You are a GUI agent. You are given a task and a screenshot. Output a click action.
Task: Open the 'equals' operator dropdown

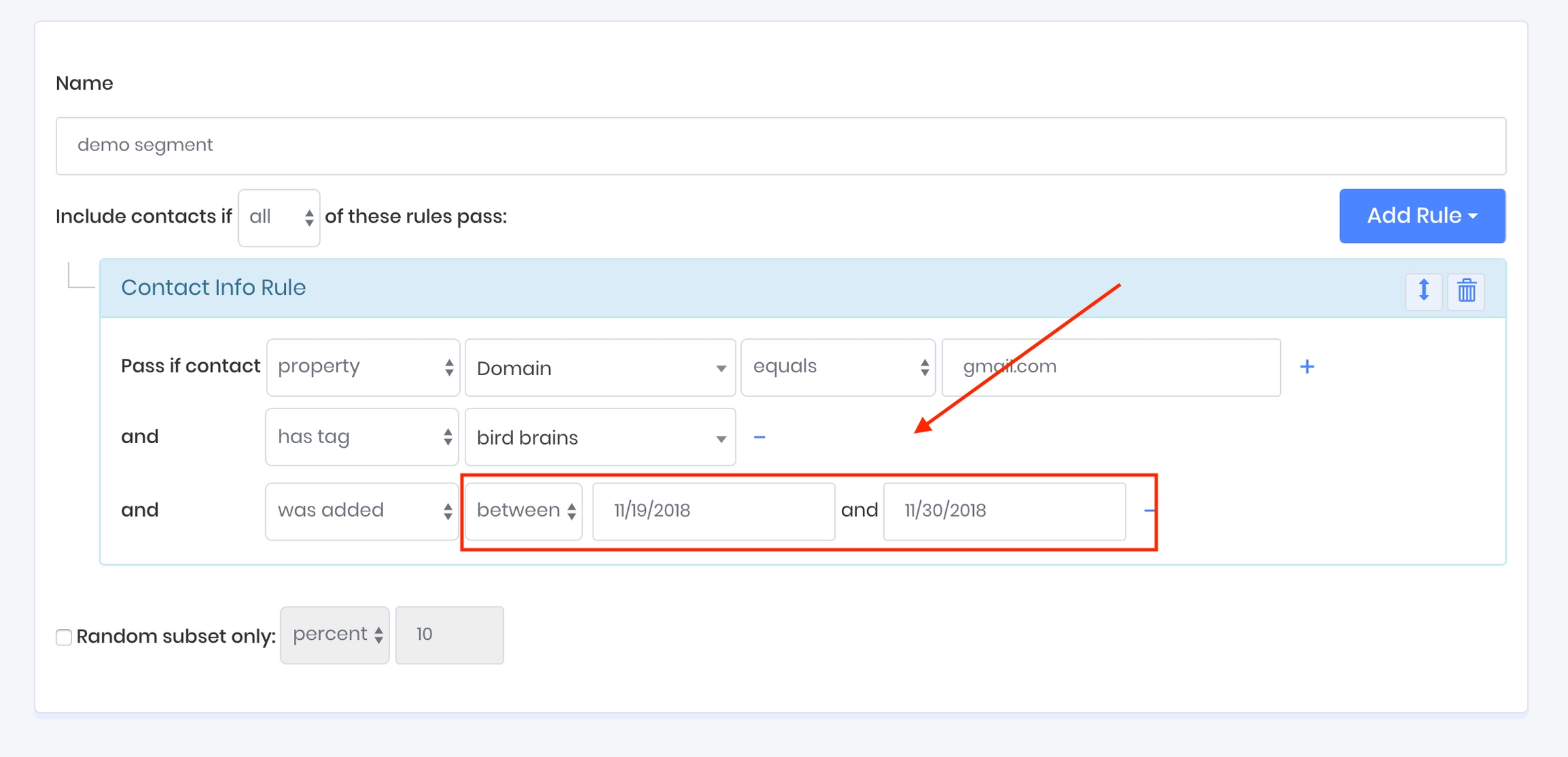point(838,367)
